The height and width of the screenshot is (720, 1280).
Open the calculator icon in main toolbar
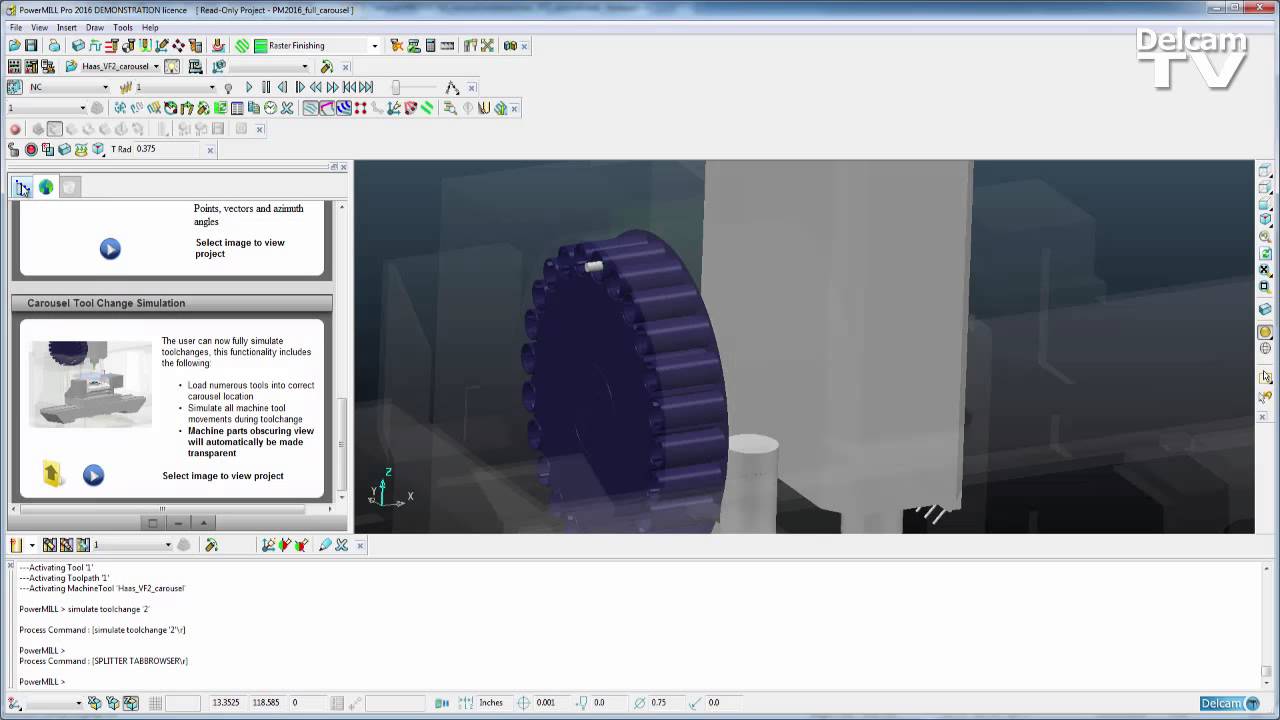click(430, 46)
